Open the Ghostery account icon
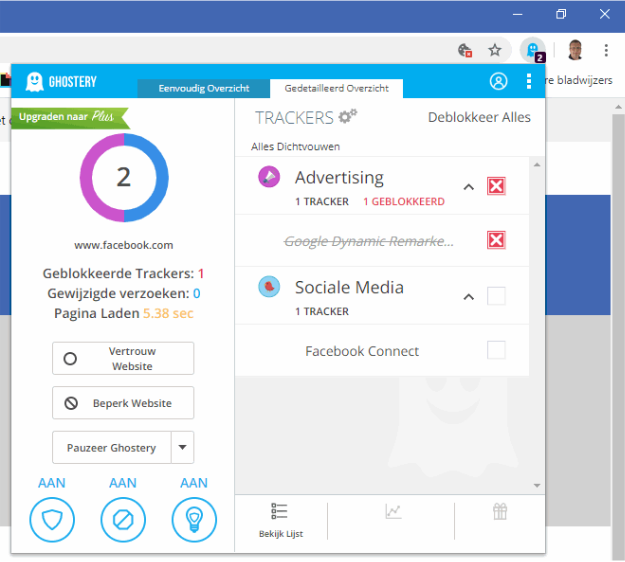The width and height of the screenshot is (625, 562). click(498, 81)
